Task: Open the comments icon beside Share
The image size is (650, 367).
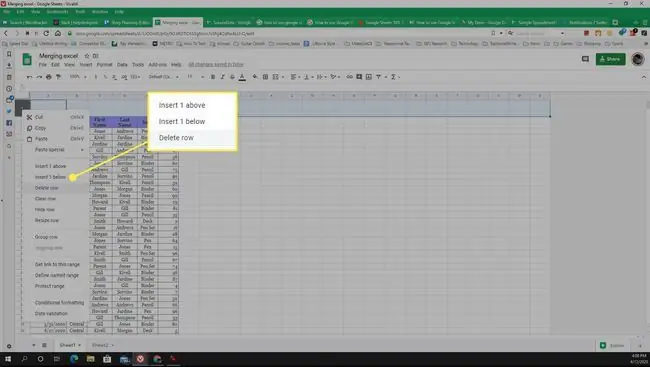Action: click(585, 59)
